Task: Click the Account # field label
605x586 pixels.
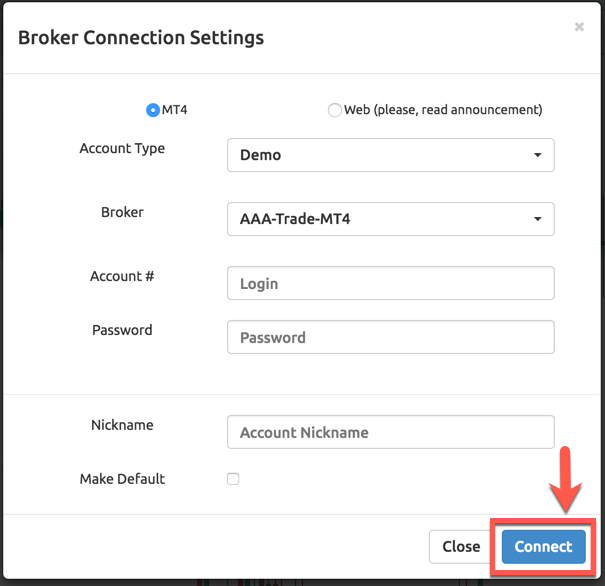Action: tap(122, 276)
